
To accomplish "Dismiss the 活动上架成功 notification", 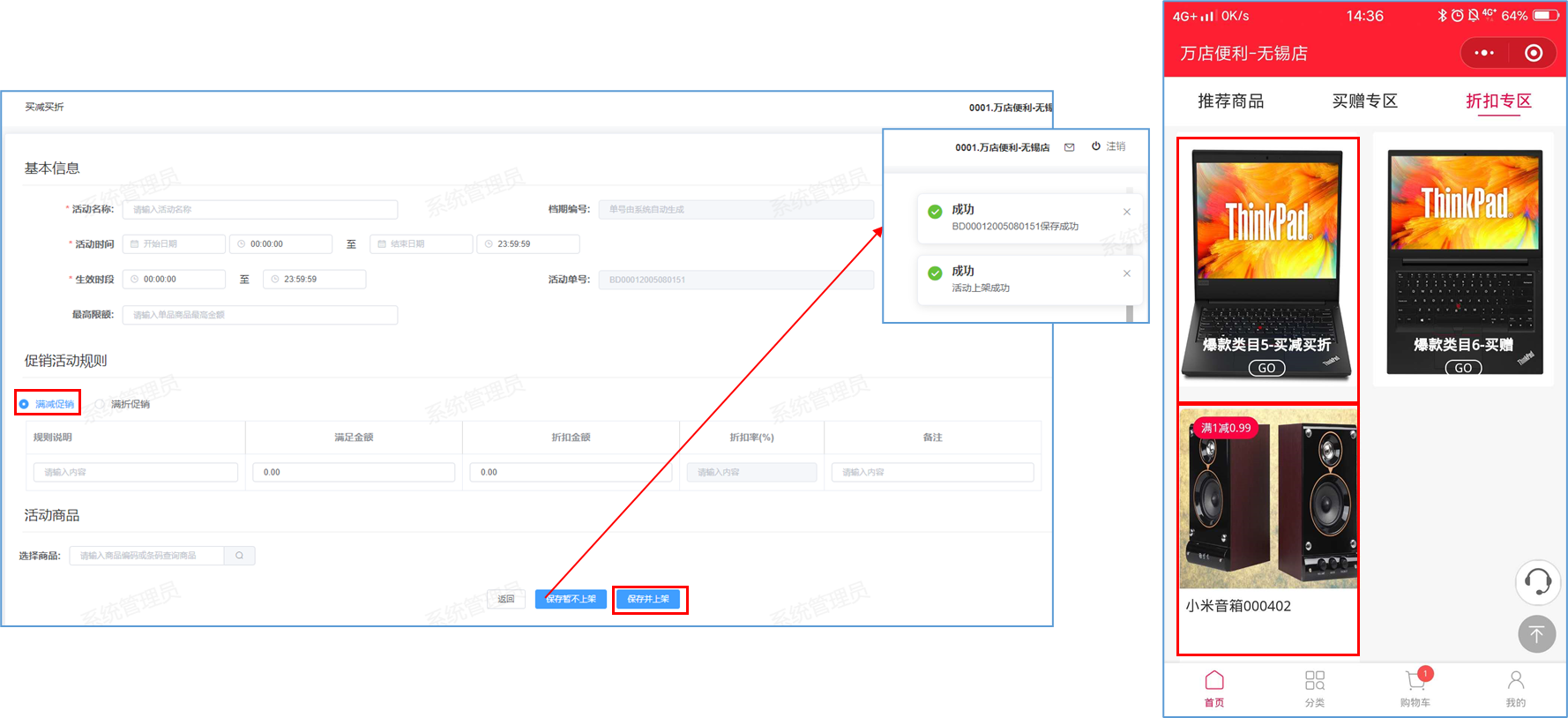I will 1127,273.
